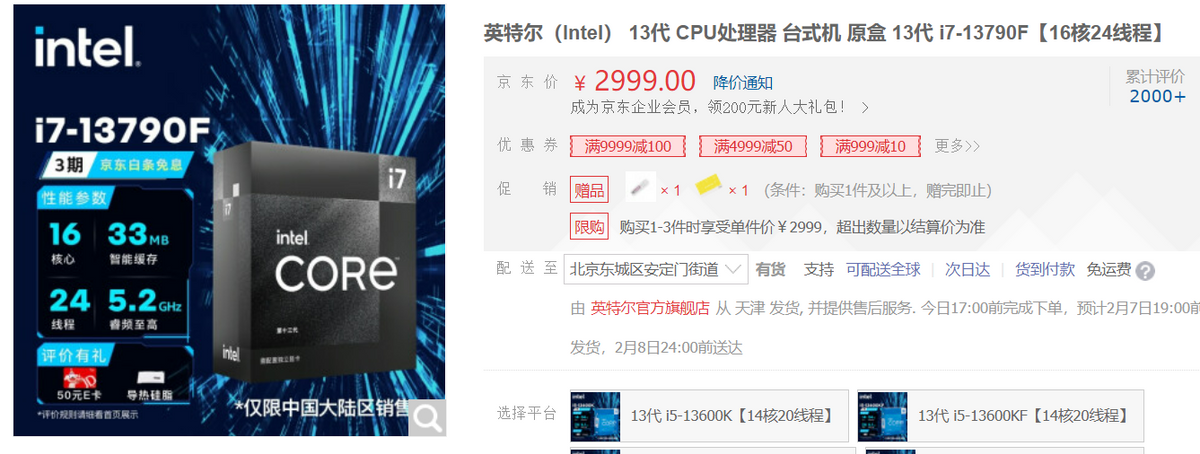Viewport: 1200px width, 454px height.
Task: Click the i5-13600KF option thumbnail image
Action: pos(883,415)
